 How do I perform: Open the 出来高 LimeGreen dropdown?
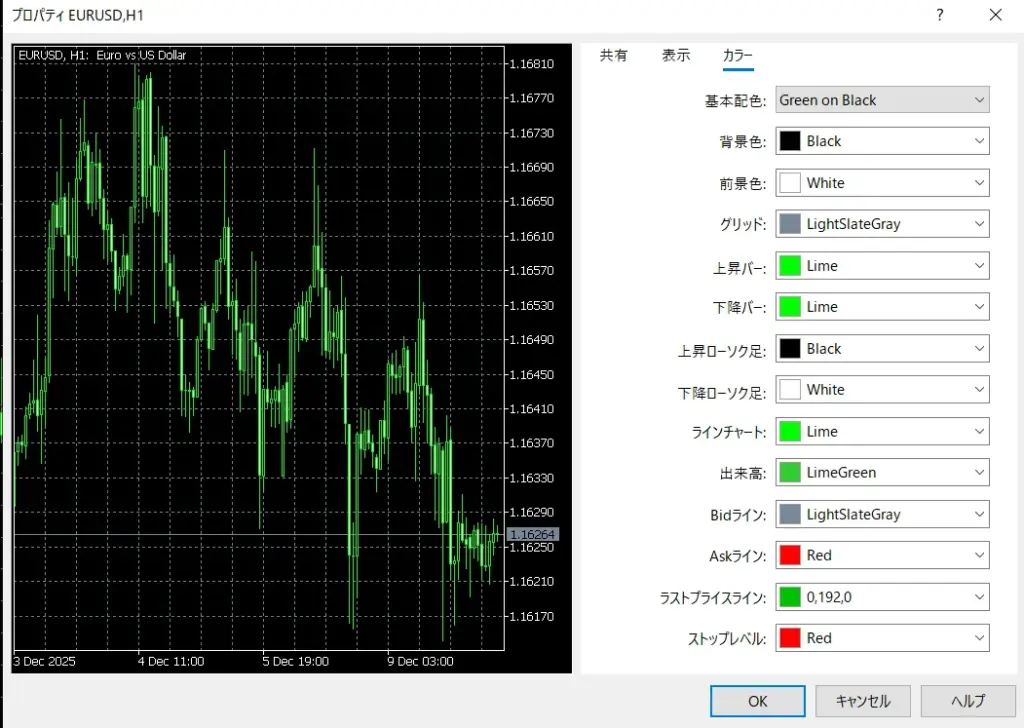[882, 473]
